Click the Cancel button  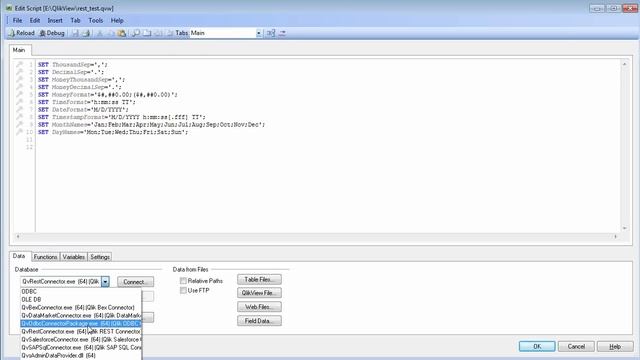click(x=576, y=347)
